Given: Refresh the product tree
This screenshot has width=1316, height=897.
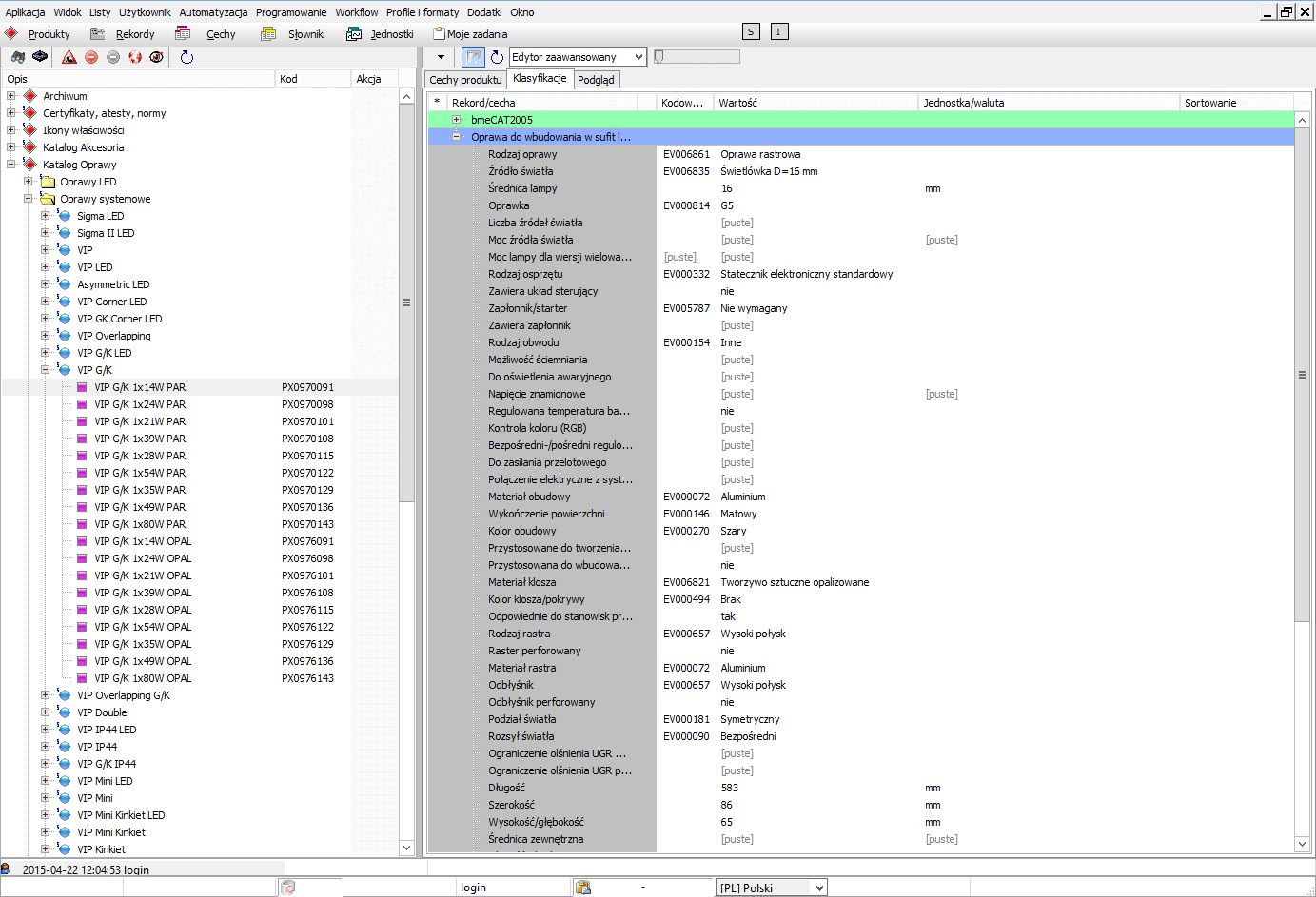Looking at the screenshot, I should coord(187,57).
